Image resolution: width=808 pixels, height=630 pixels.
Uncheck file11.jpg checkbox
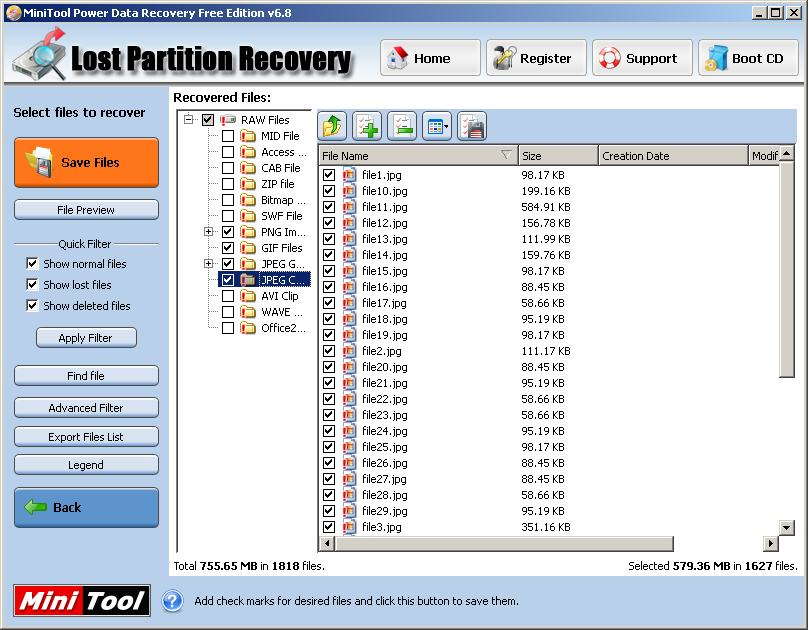329,207
